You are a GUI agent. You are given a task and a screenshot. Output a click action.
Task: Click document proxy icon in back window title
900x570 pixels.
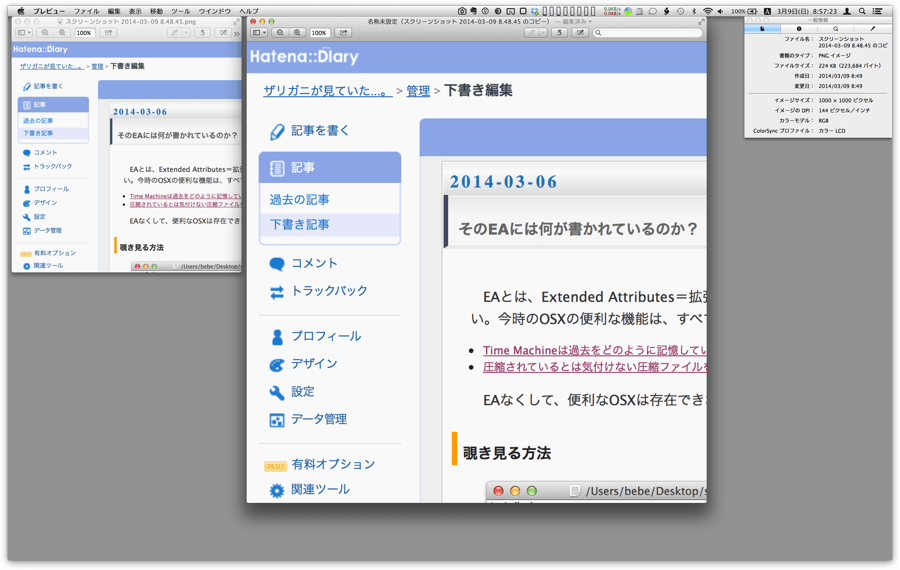coord(59,21)
